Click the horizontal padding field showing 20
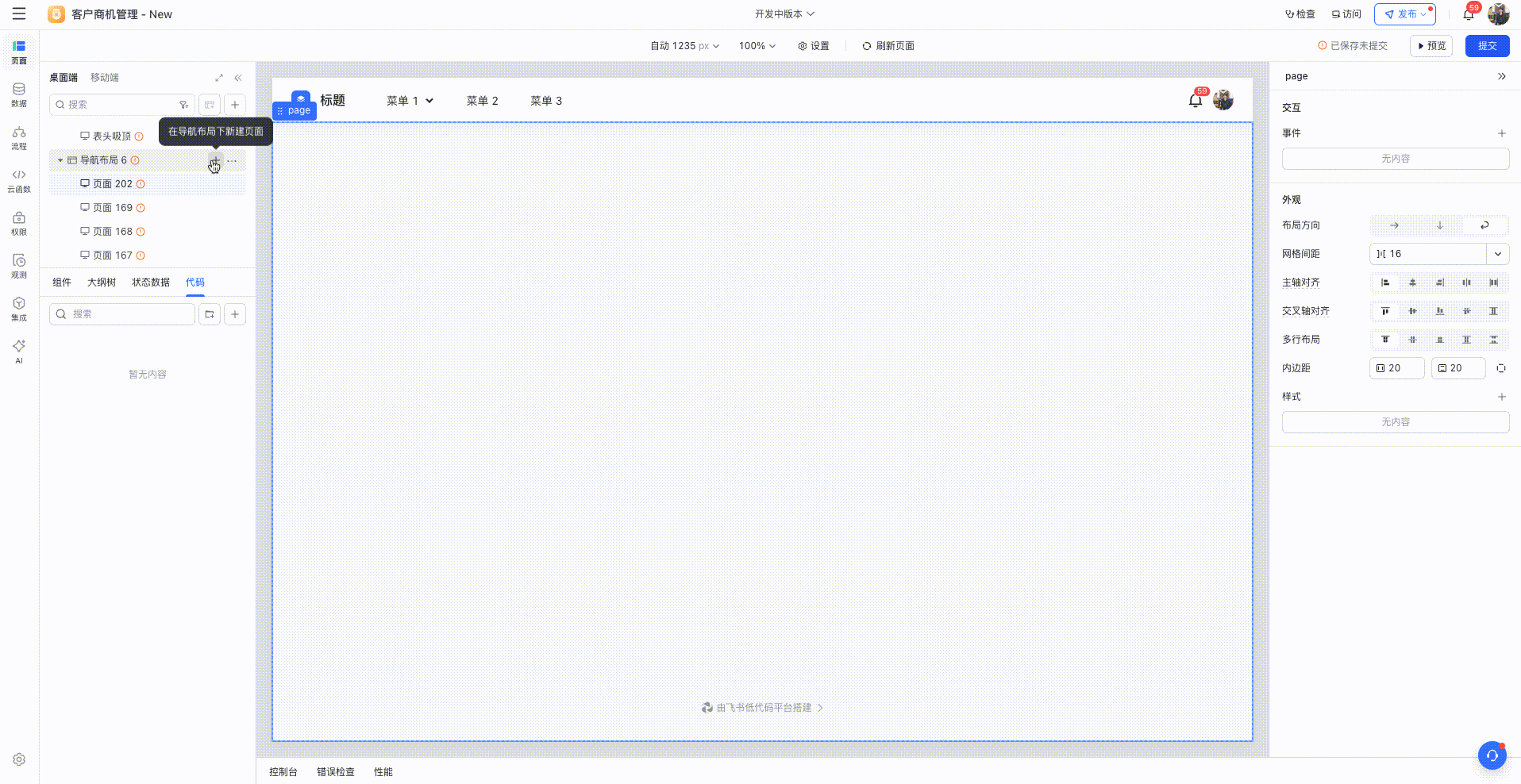1521x784 pixels. coord(1397,368)
